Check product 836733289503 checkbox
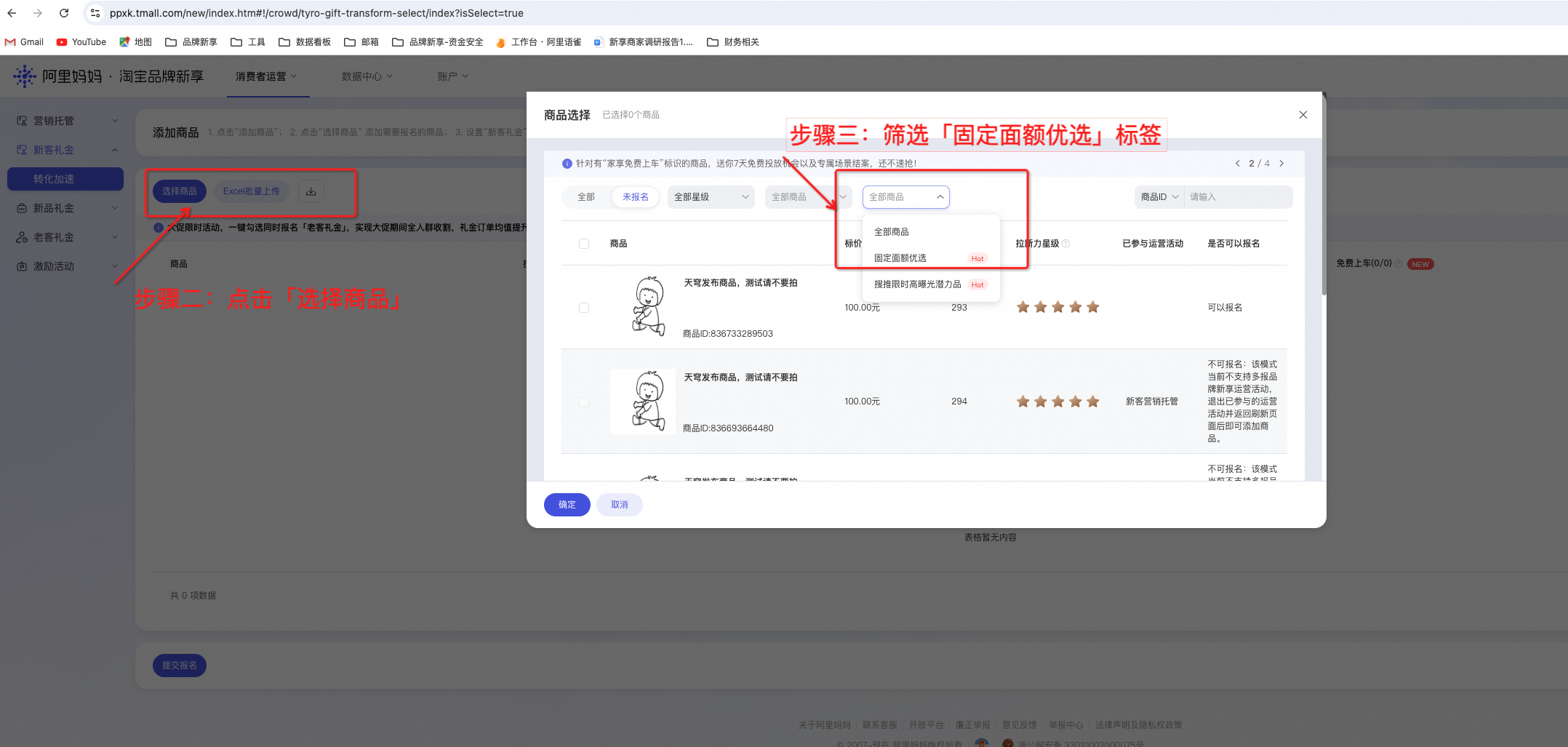This screenshot has height=747, width=1568. (x=584, y=308)
